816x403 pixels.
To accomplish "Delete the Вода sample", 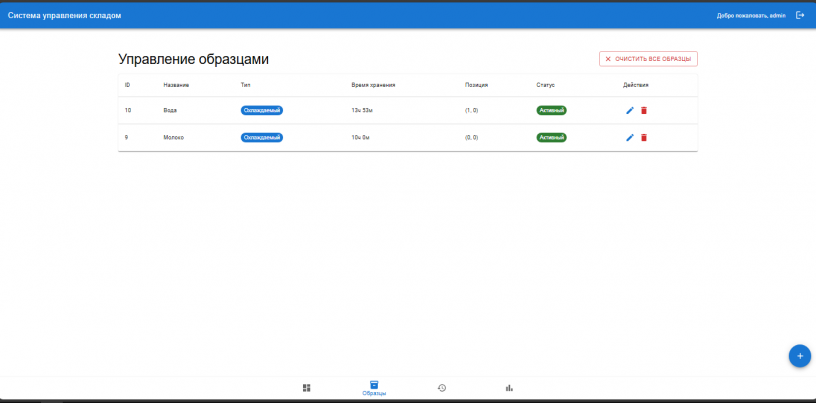I will 644,110.
